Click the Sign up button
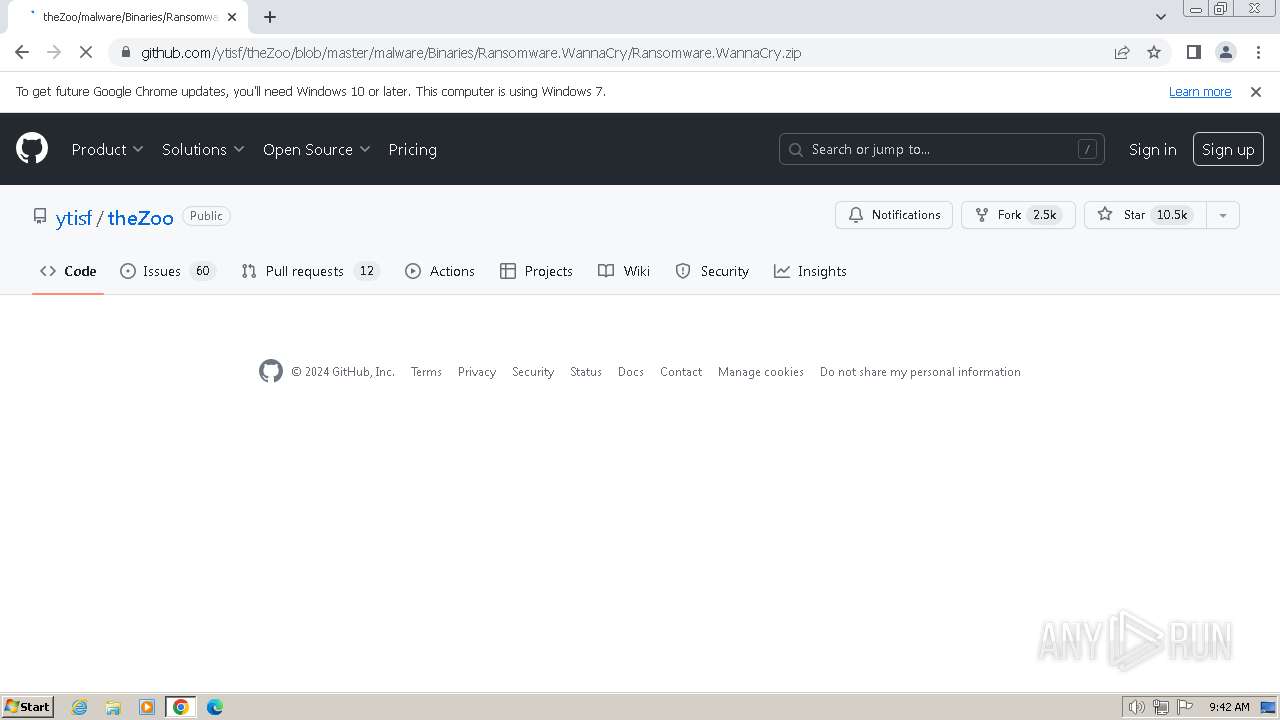The height and width of the screenshot is (720, 1280). coord(1228,149)
